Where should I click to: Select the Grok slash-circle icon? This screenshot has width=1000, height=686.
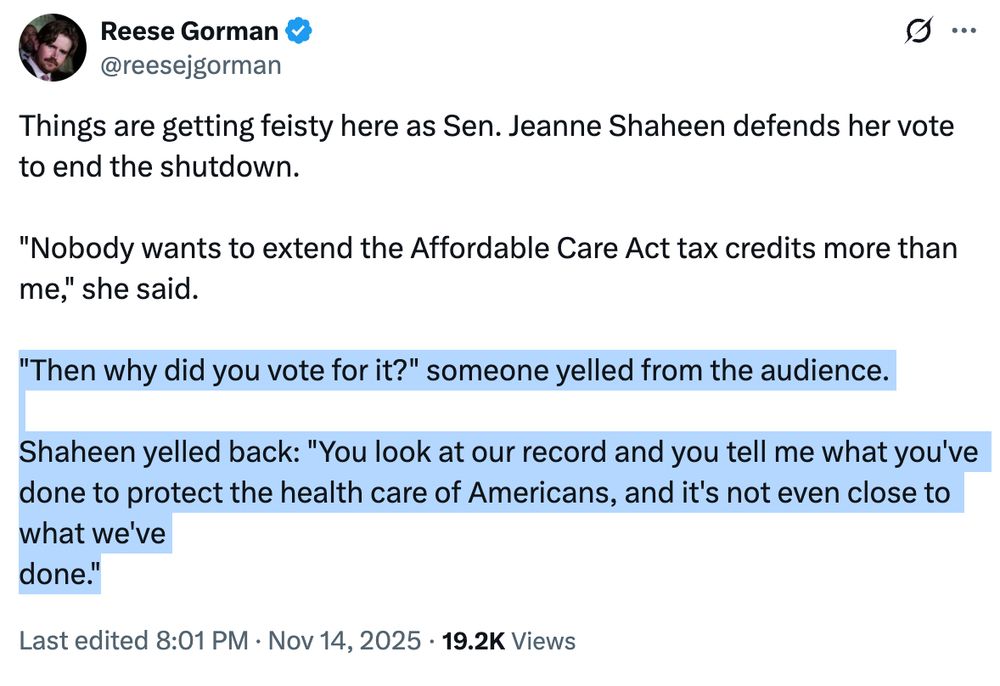(917, 31)
